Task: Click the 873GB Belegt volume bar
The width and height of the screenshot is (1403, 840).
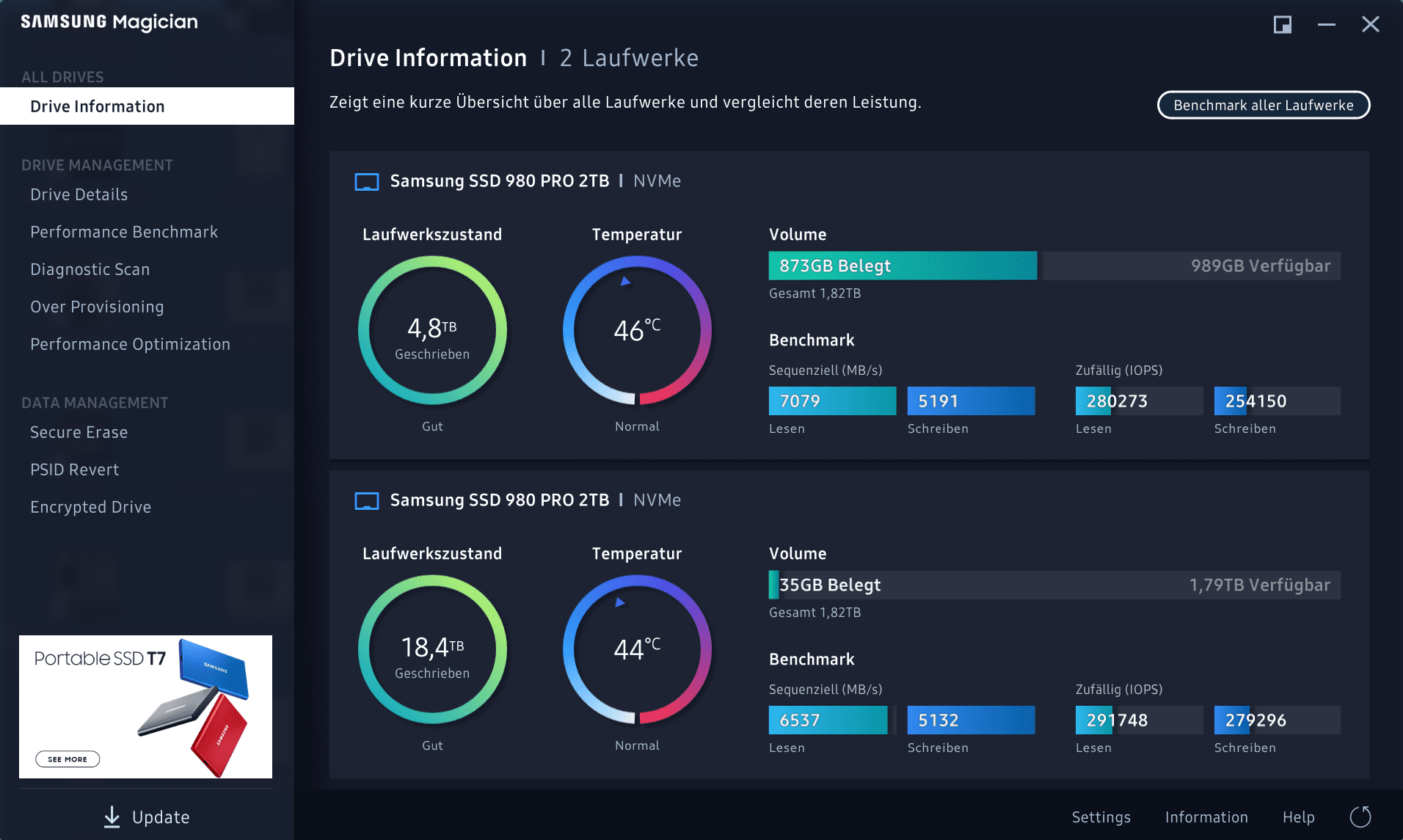Action: pos(903,266)
